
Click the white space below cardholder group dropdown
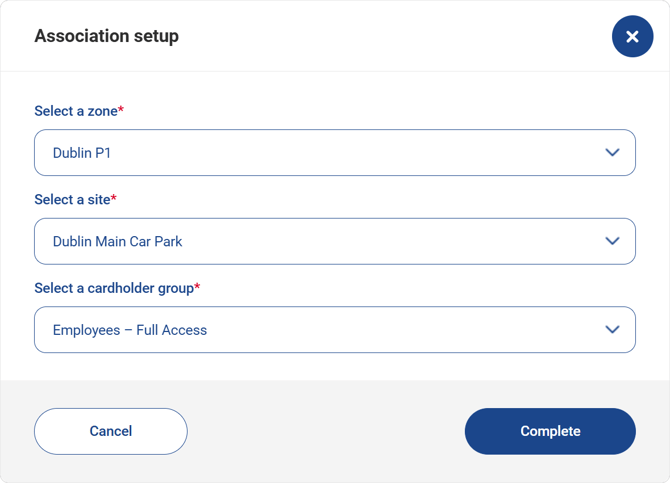(335, 366)
